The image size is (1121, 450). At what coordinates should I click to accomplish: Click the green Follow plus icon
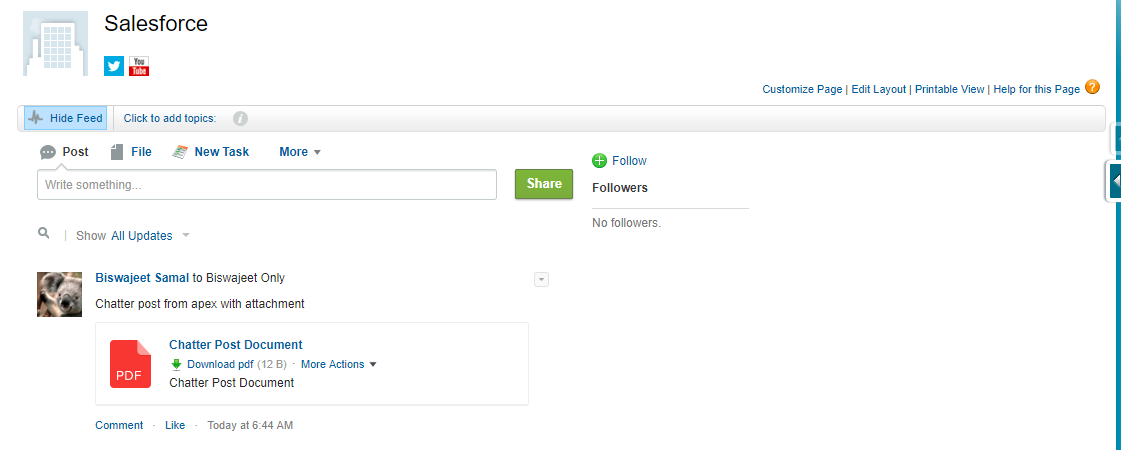point(599,161)
